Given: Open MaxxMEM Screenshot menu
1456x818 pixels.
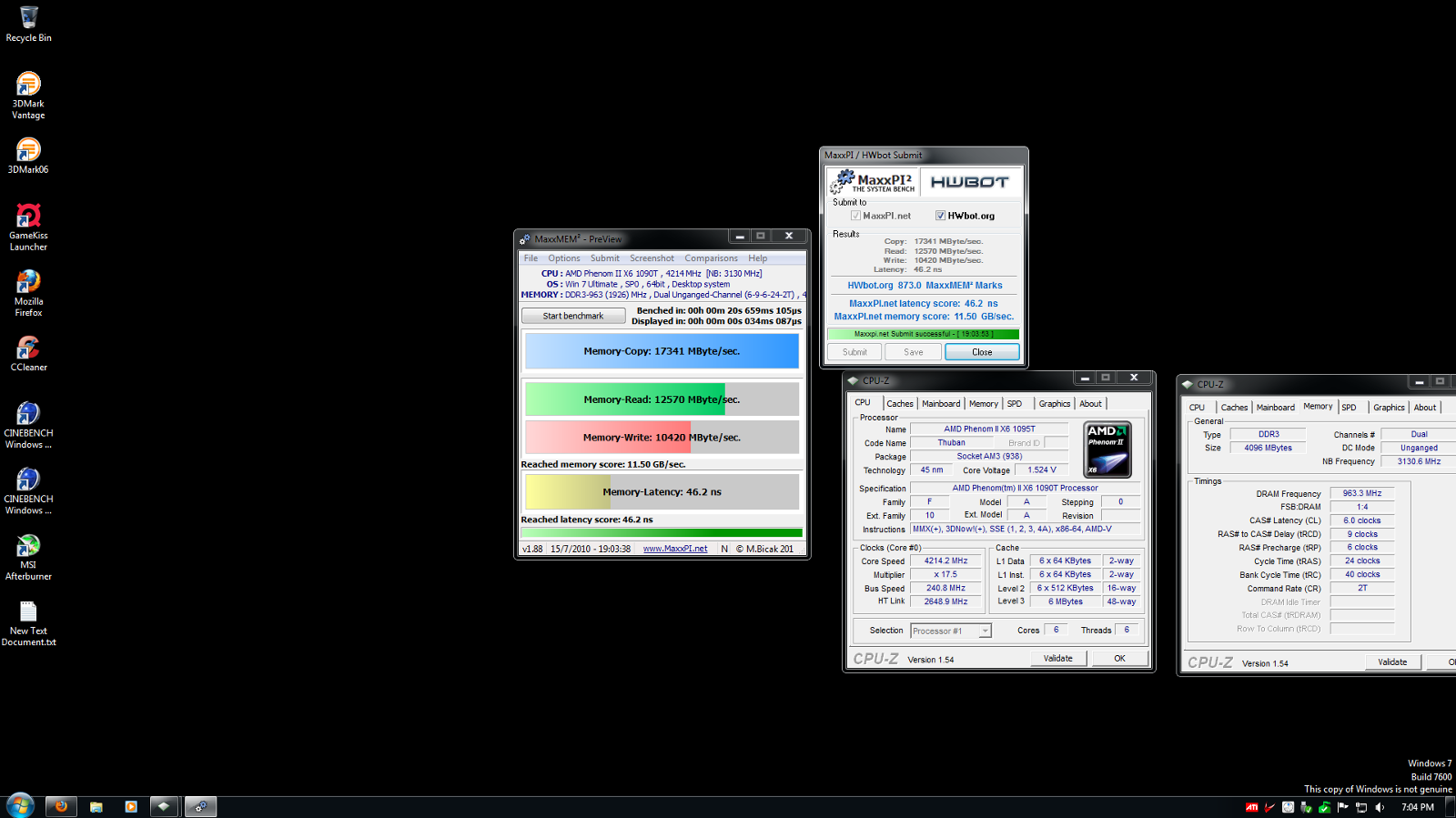Looking at the screenshot, I should pos(652,258).
